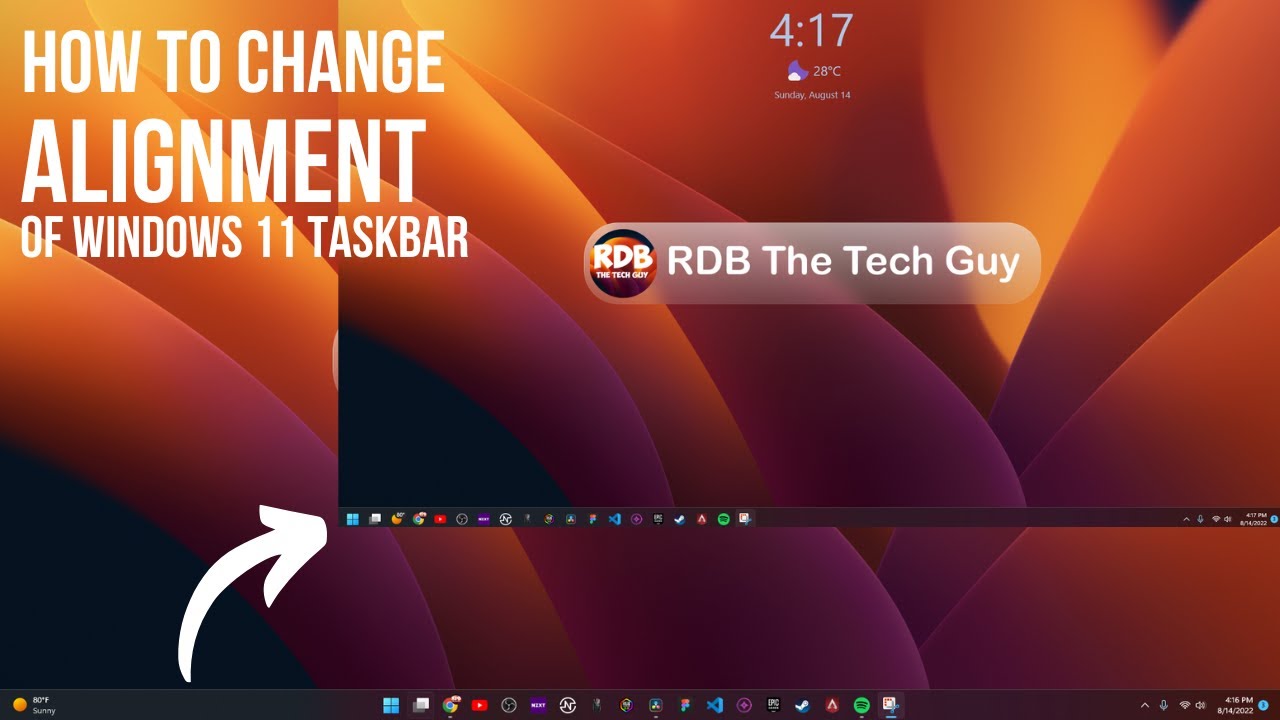Screen dimensions: 1280x720
Task: Open Spotify from the centered bottom taskbar
Action: coord(861,705)
